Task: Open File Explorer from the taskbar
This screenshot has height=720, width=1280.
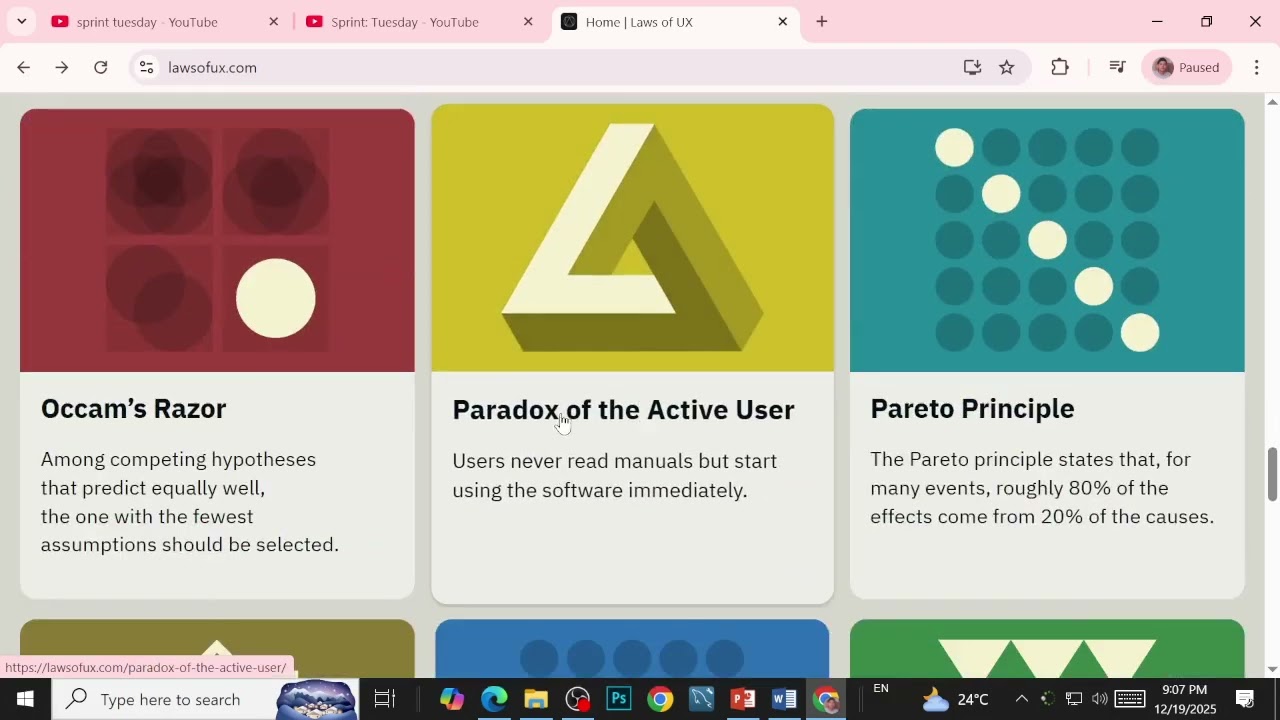Action: [x=536, y=699]
